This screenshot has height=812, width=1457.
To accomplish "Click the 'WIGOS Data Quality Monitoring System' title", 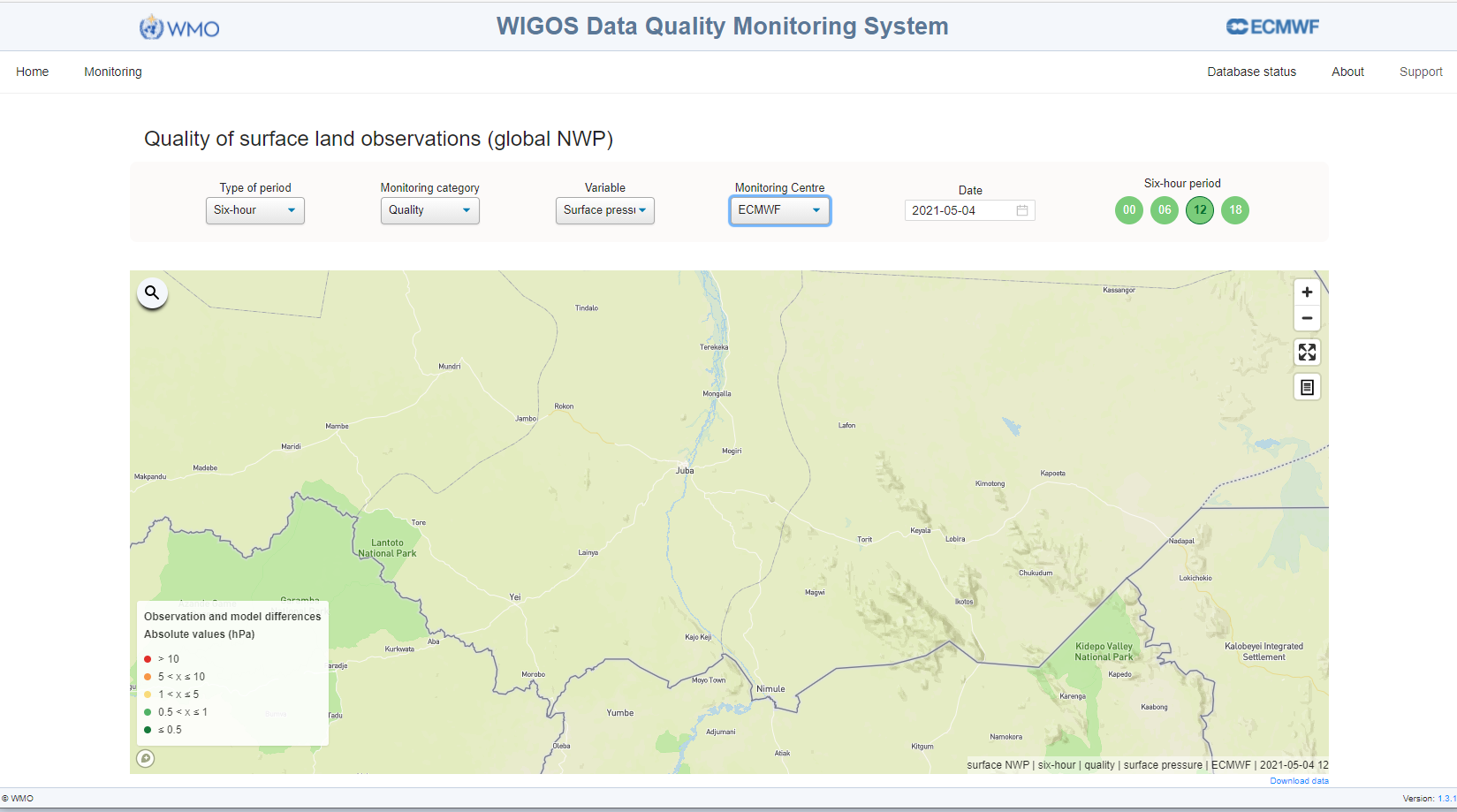I will pos(723,27).
